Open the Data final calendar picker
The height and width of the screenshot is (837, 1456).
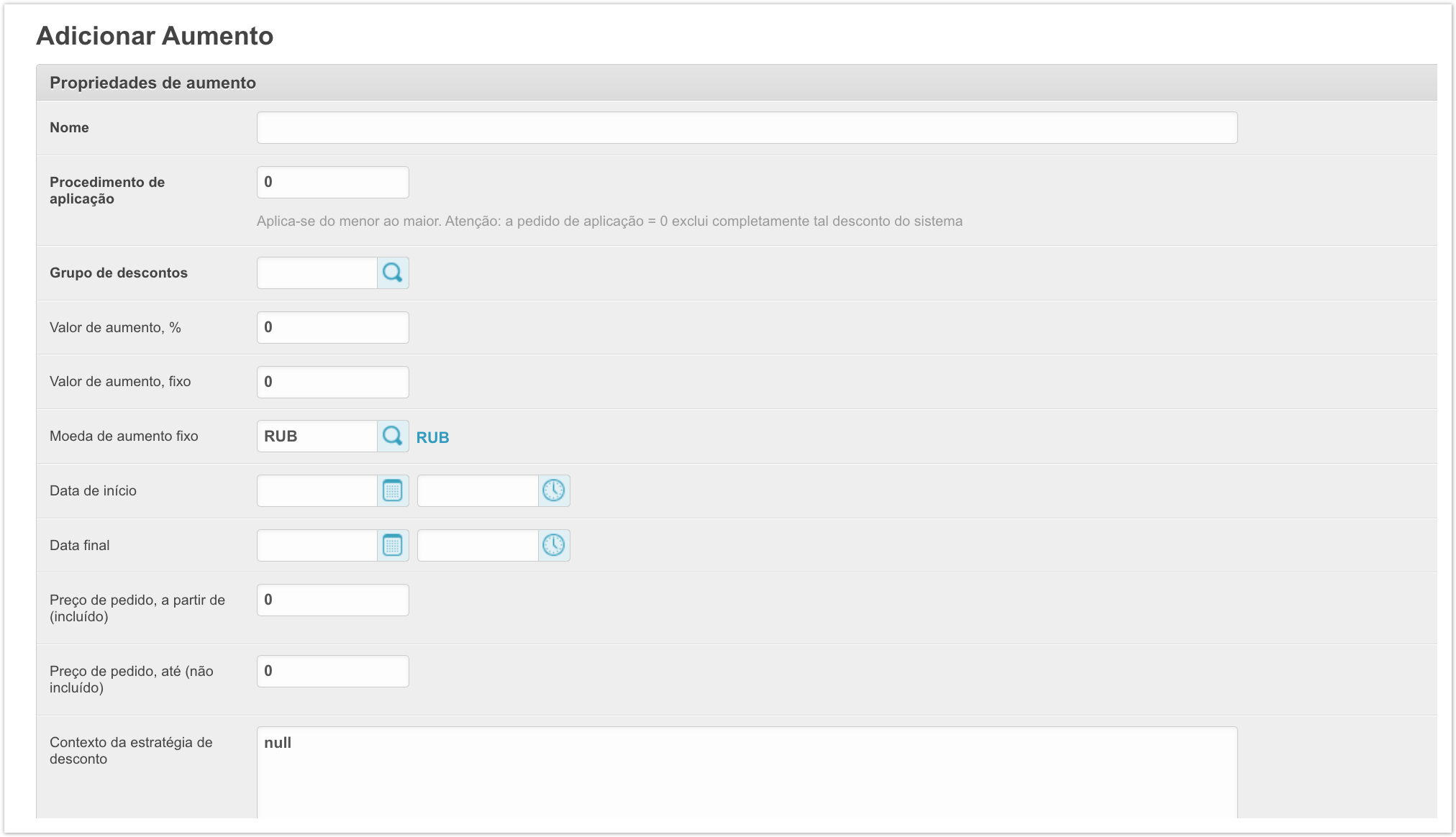pos(393,546)
